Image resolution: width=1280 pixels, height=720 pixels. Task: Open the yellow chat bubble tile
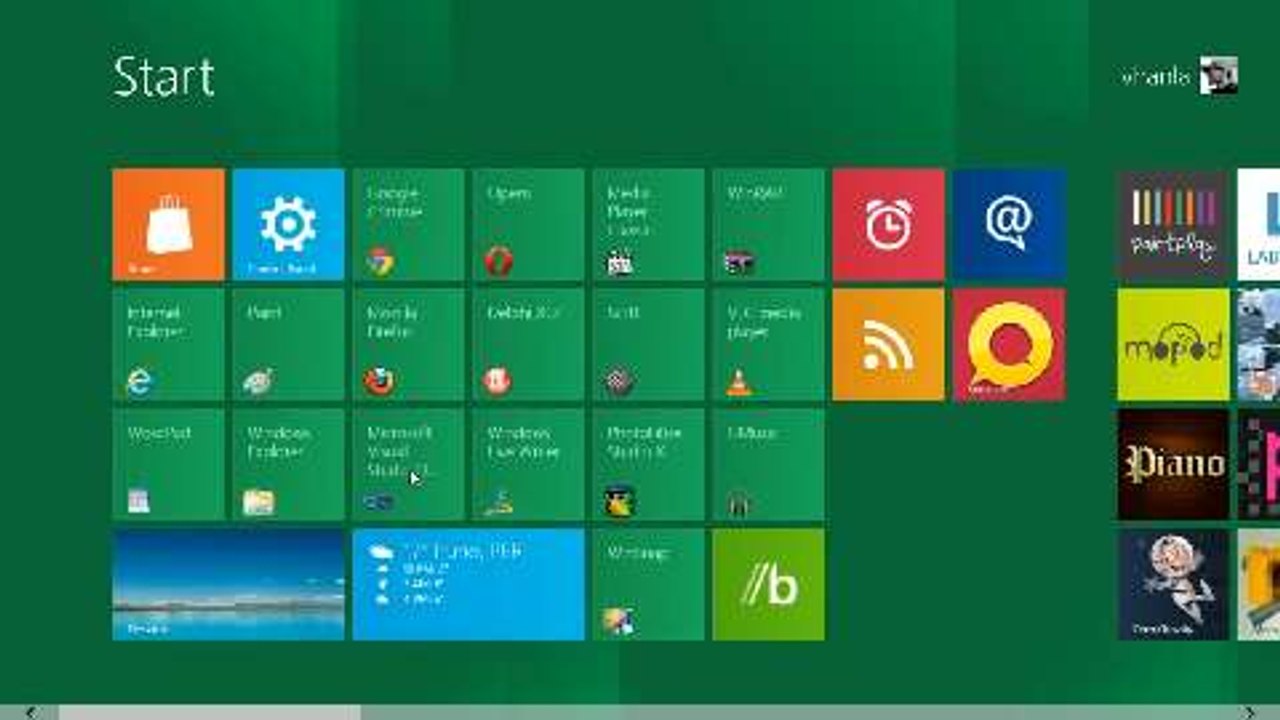click(x=1009, y=344)
